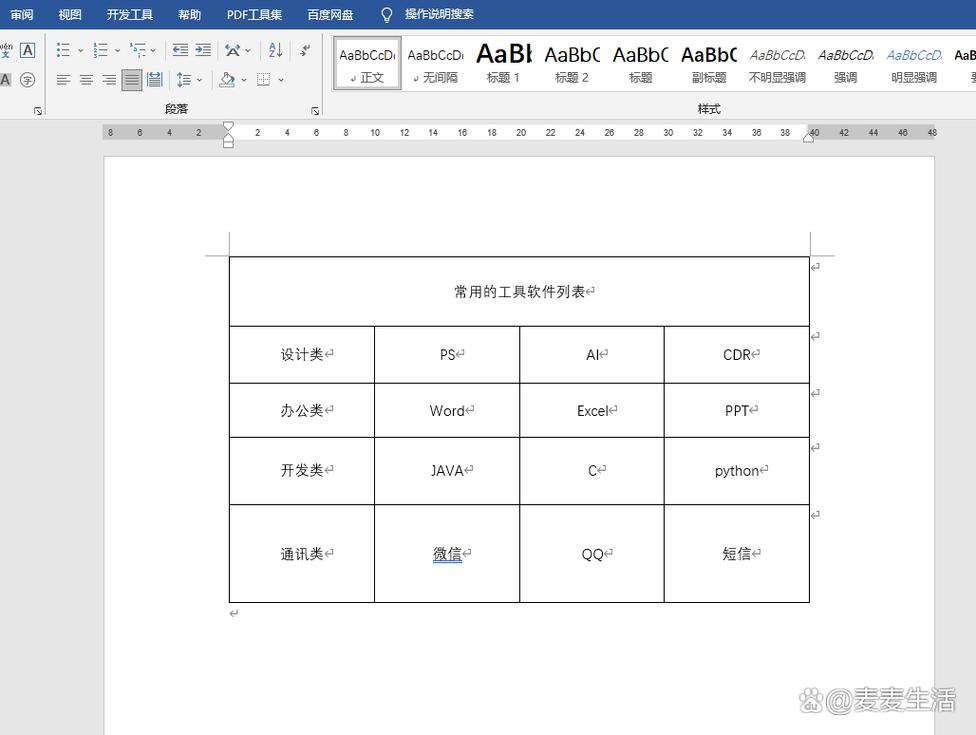Image resolution: width=976 pixels, height=735 pixels.
Task: Select the 帮助 tab
Action: pos(189,14)
